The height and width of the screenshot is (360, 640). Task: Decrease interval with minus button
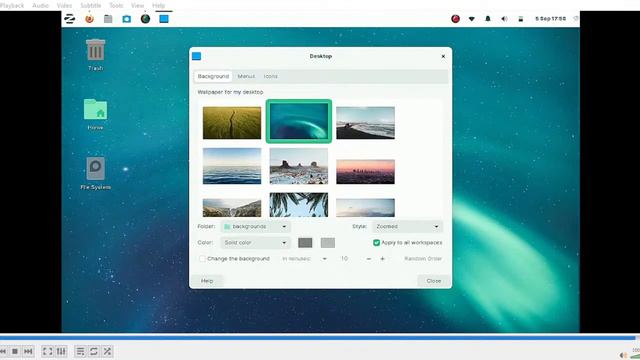click(x=369, y=259)
